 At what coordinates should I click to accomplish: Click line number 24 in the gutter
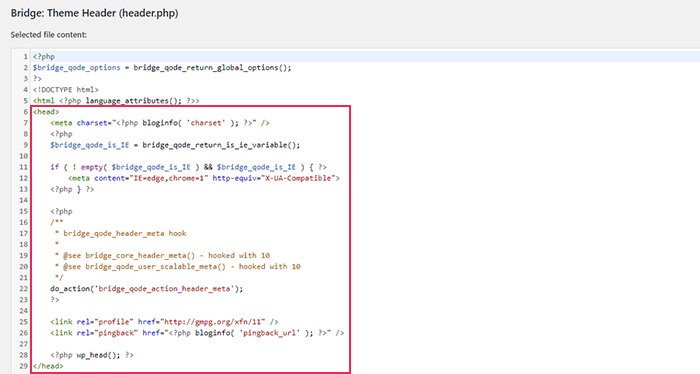click(x=24, y=311)
